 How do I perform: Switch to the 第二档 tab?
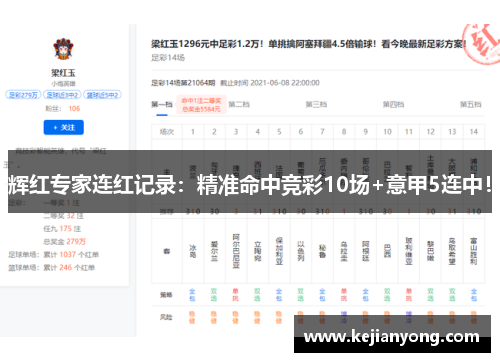point(239,104)
